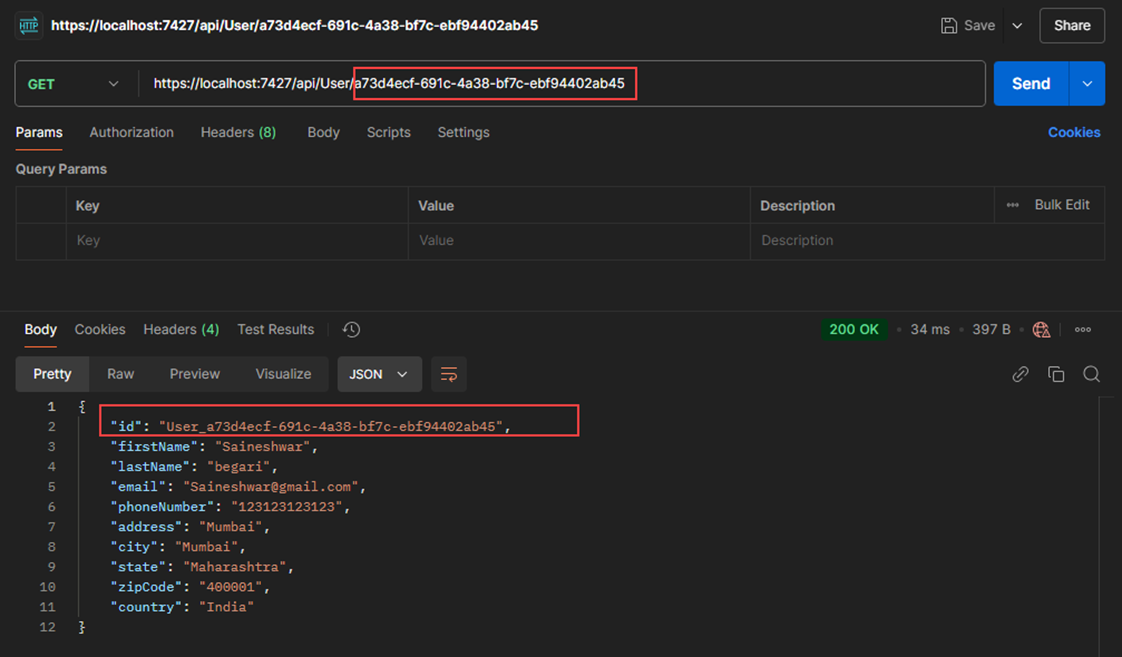Click the 200 OK status indicator
Viewport: 1122px width, 657px height.
[x=855, y=329]
